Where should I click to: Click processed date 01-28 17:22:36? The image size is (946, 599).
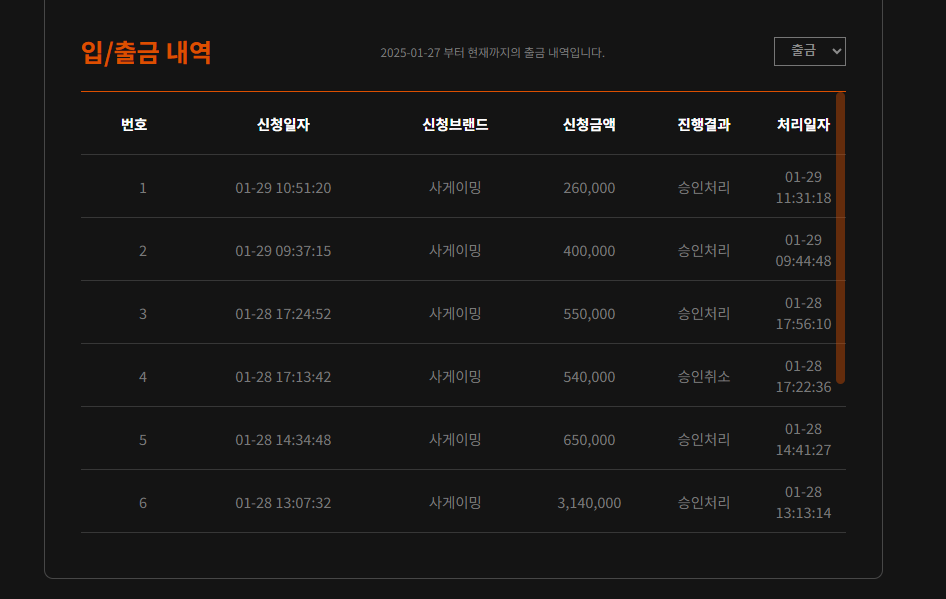[803, 376]
